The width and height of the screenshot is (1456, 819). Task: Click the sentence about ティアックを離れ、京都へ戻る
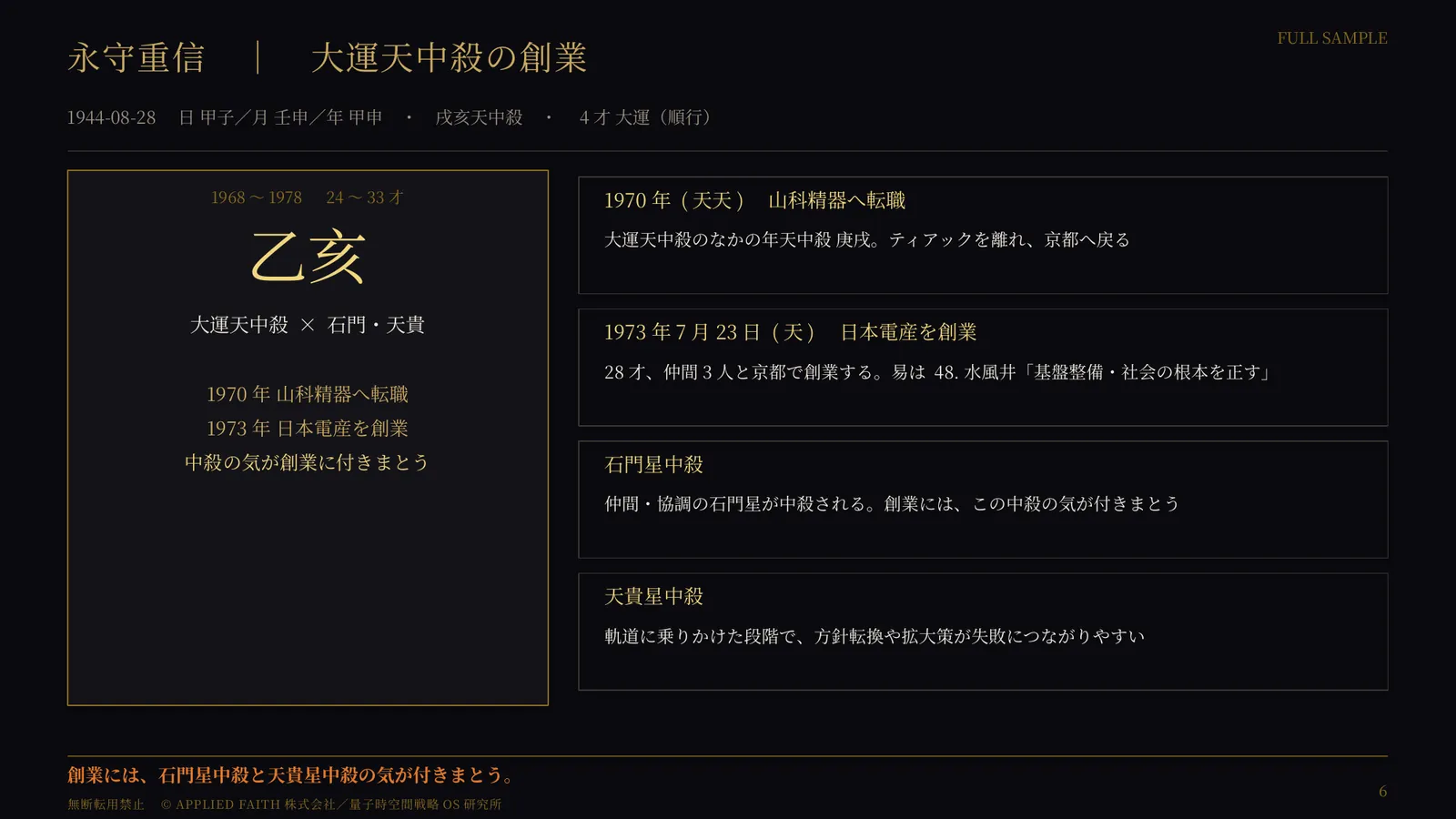(867, 240)
